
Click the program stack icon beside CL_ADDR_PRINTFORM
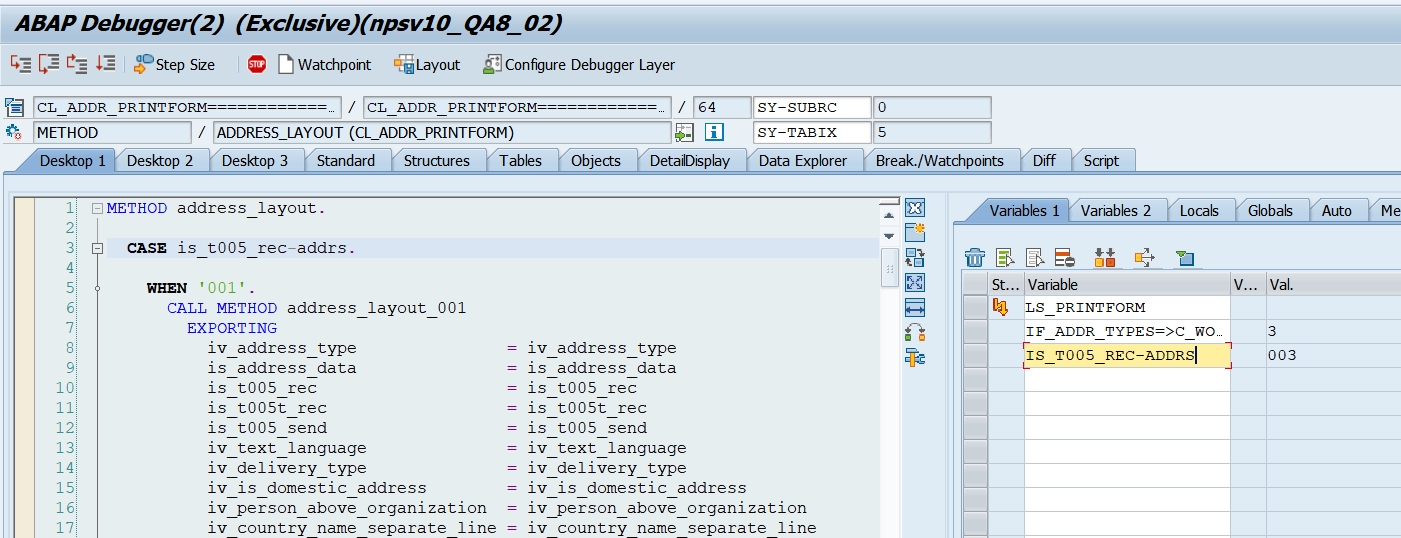click(x=14, y=107)
